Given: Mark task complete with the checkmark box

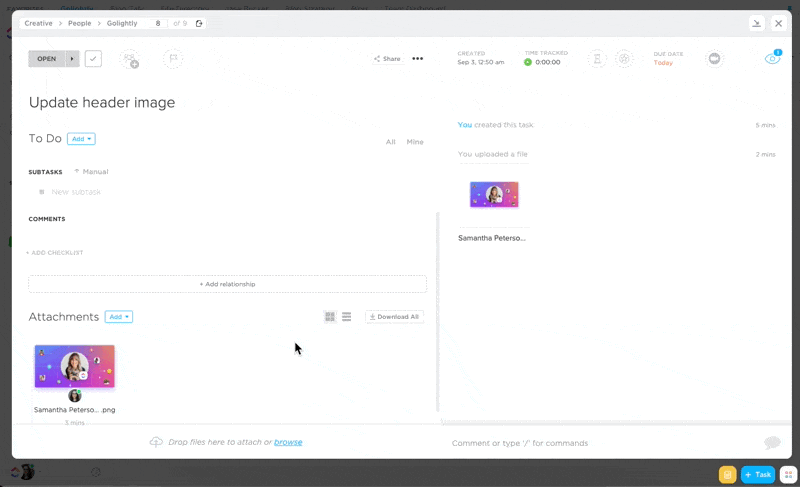Looking at the screenshot, I should click(93, 59).
